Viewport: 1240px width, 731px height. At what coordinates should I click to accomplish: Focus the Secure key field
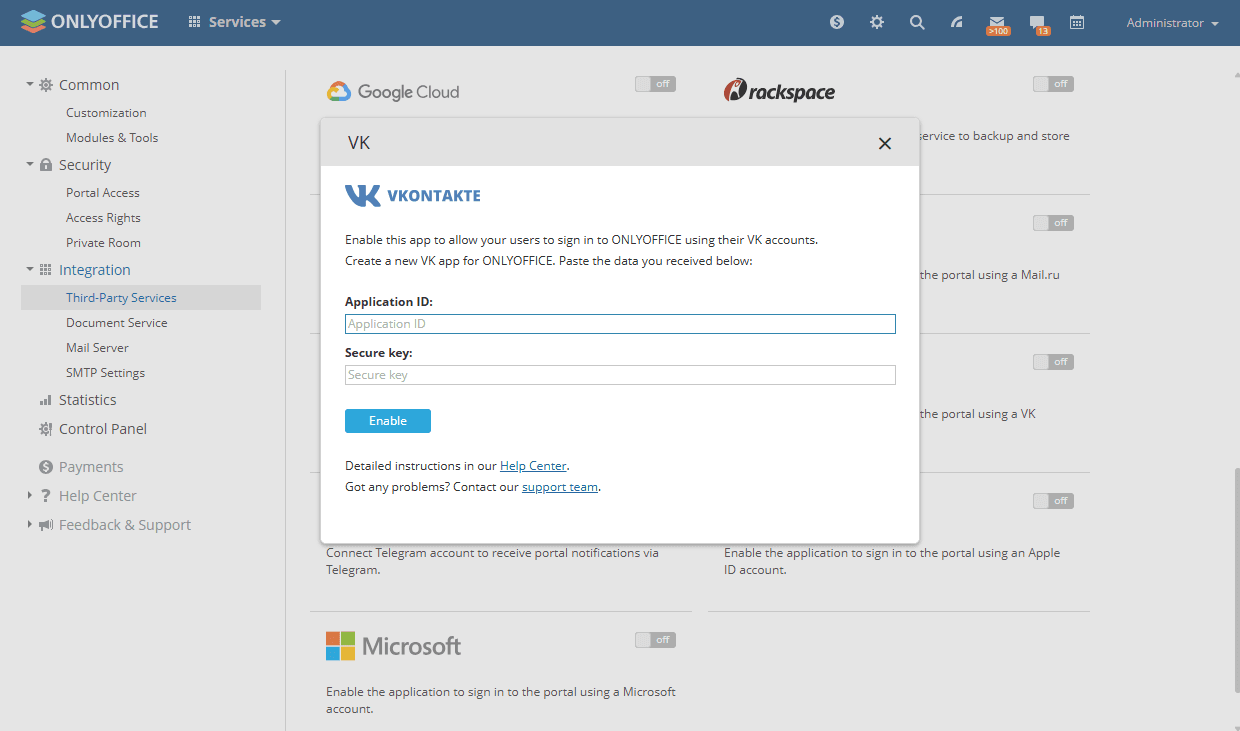pyautogui.click(x=620, y=375)
